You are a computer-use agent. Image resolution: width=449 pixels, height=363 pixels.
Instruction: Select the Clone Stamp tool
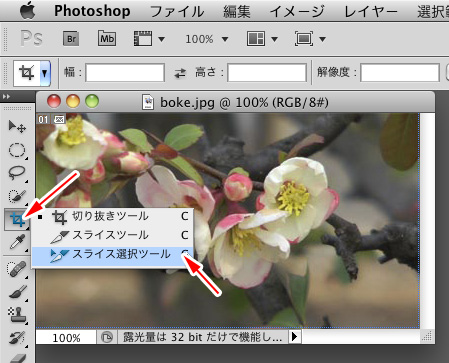(x=17, y=315)
